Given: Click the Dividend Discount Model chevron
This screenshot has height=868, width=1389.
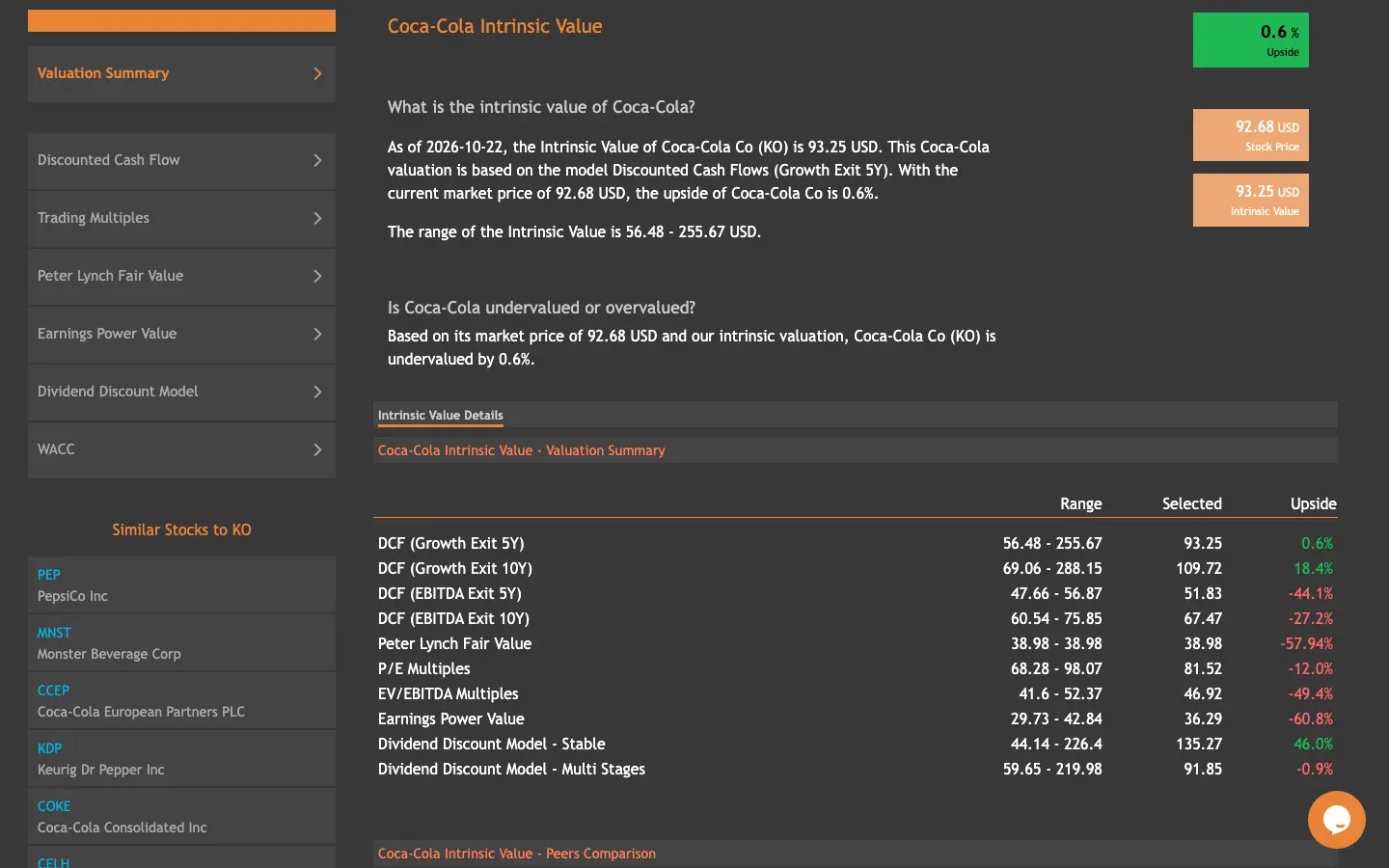Looking at the screenshot, I should tap(317, 392).
